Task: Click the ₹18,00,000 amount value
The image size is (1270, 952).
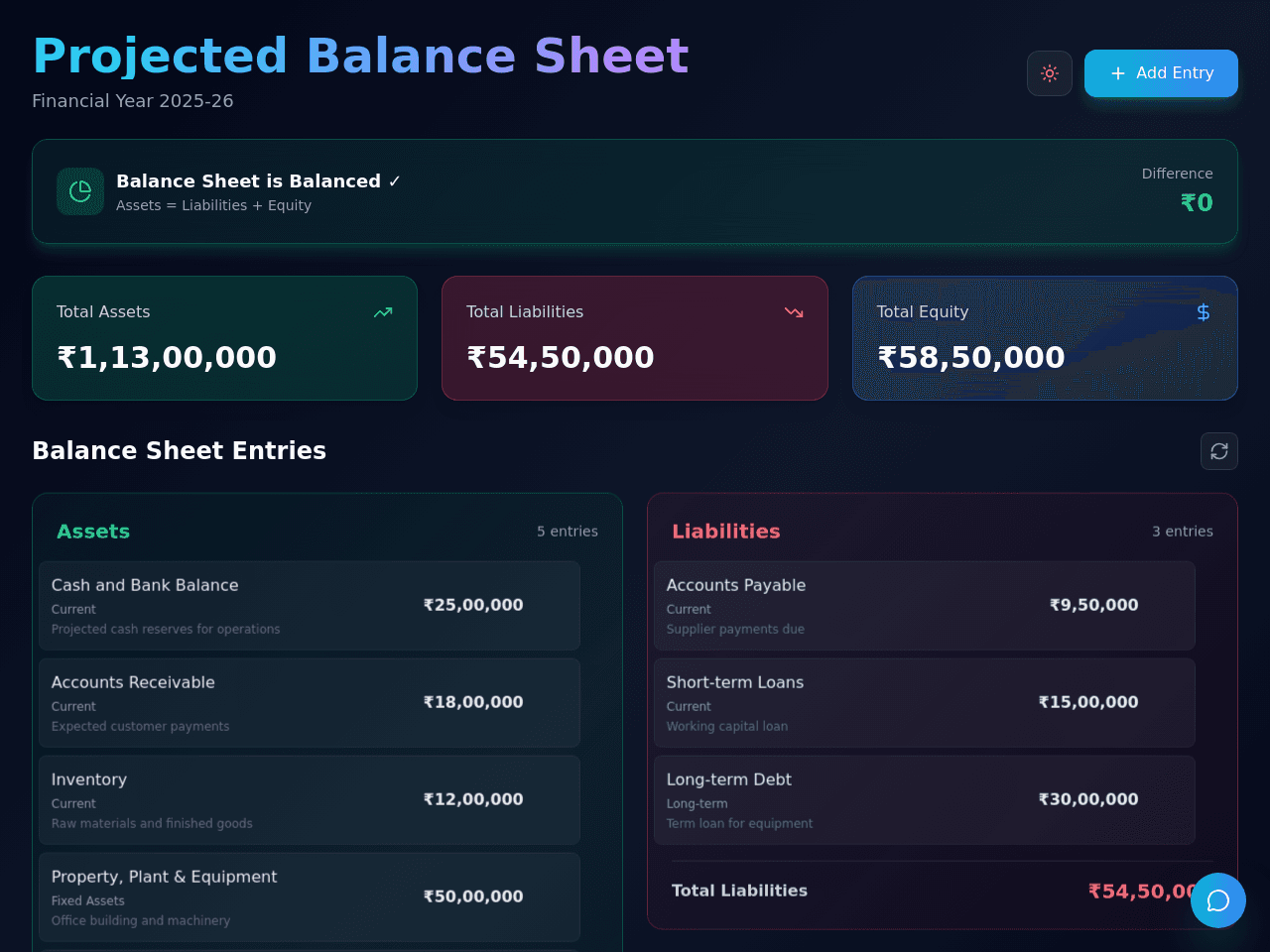Action: pos(473,702)
